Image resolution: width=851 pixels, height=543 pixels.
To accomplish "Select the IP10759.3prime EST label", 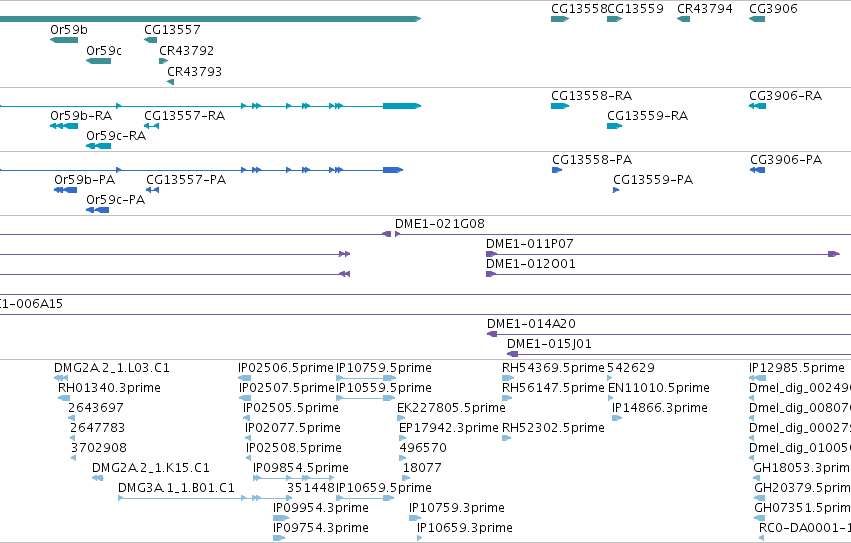I will (457, 508).
